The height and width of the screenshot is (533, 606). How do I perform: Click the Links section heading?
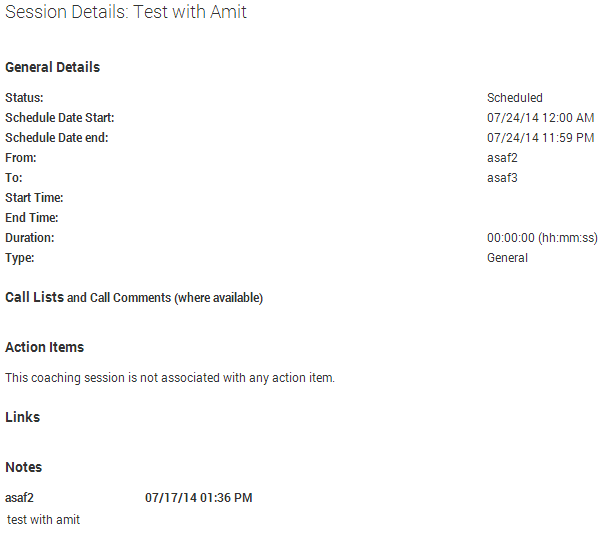tap(22, 417)
